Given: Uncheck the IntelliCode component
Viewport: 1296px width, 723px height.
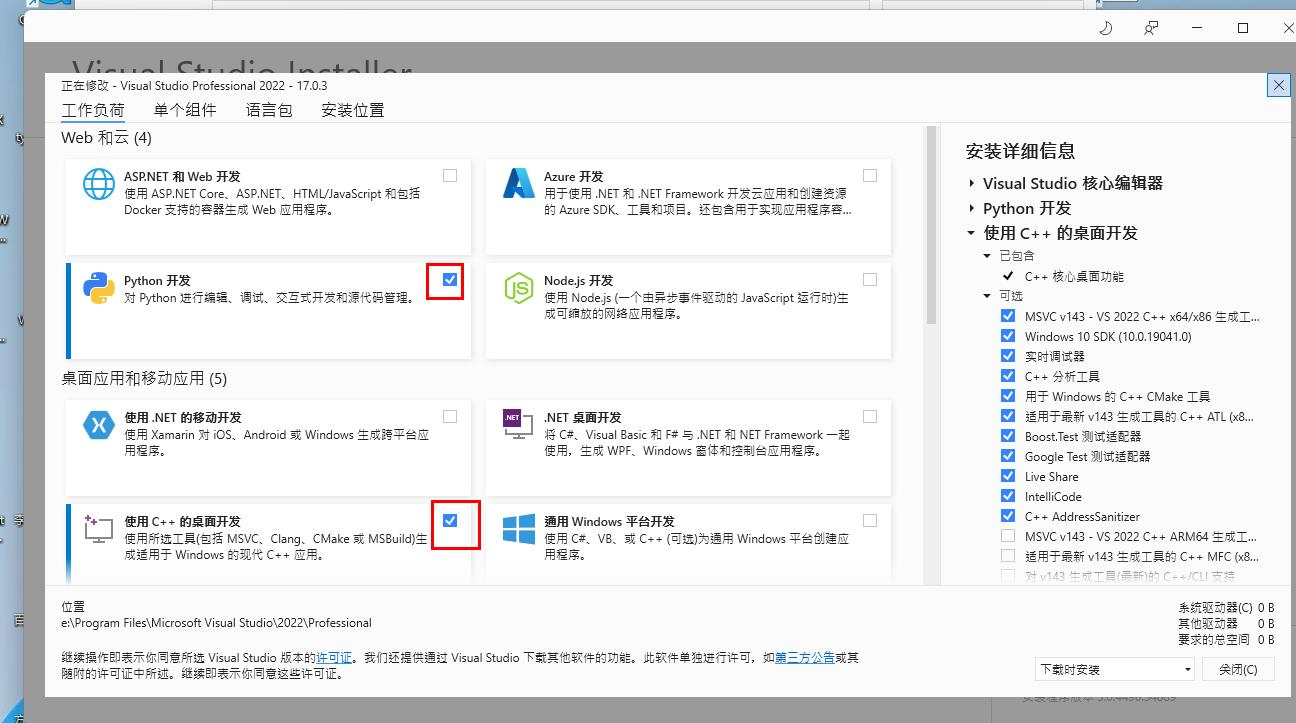Looking at the screenshot, I should [1008, 496].
